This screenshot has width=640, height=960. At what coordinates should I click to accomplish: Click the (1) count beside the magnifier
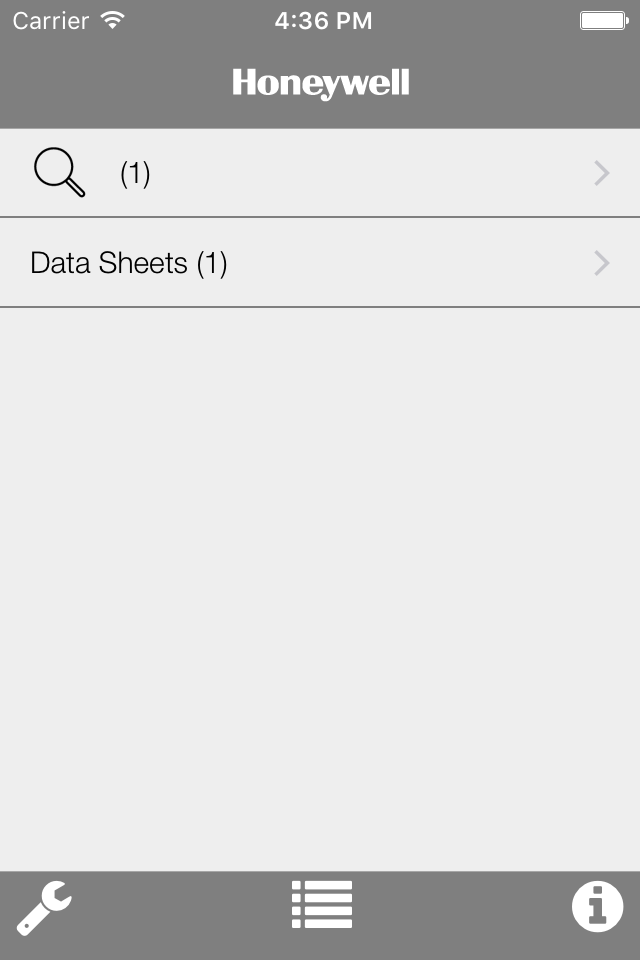tap(135, 173)
